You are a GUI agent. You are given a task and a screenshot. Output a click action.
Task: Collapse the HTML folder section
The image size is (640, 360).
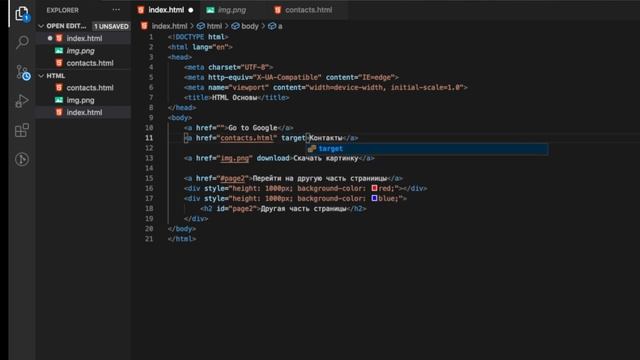(x=41, y=76)
